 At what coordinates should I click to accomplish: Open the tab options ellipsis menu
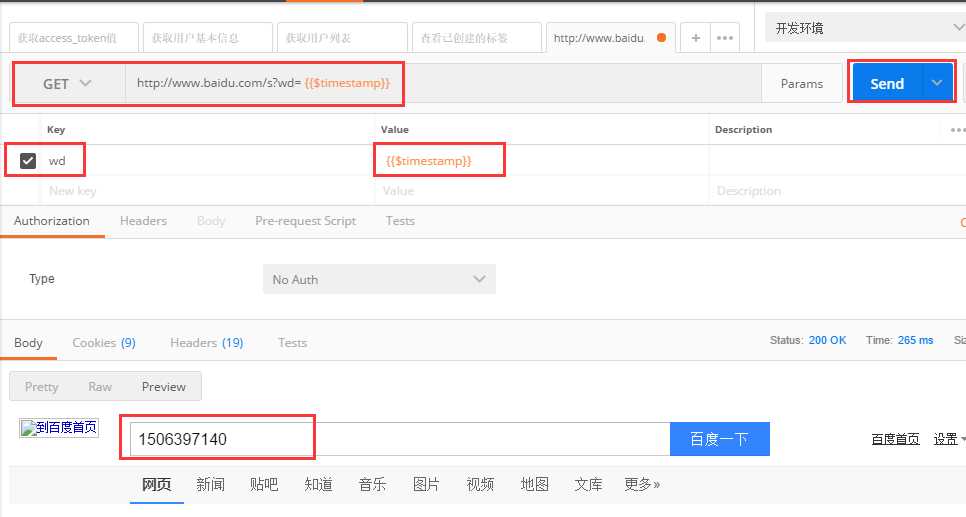click(725, 38)
